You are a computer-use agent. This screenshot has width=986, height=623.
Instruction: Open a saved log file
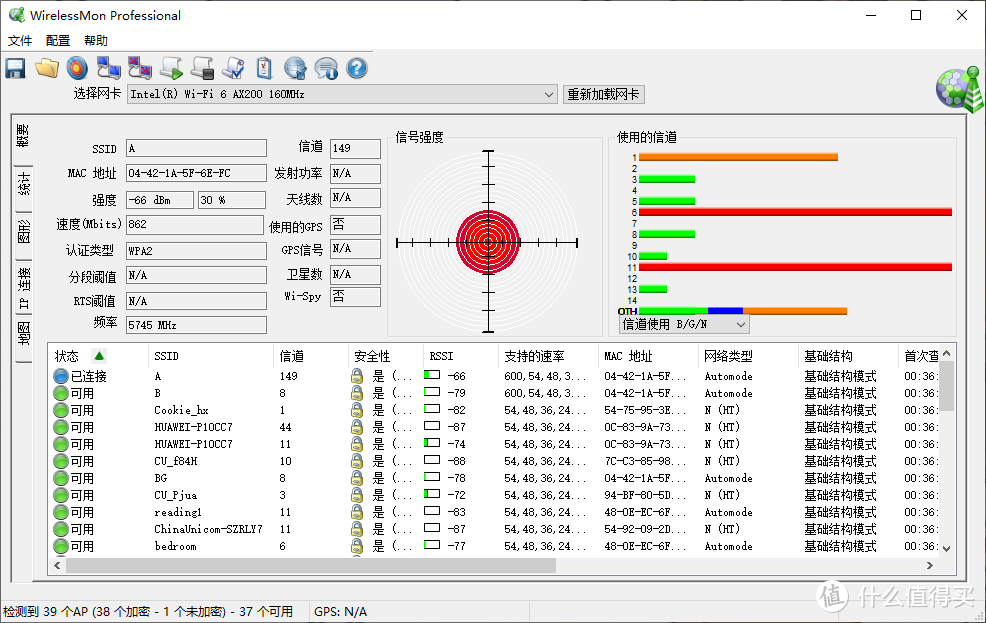click(46, 67)
